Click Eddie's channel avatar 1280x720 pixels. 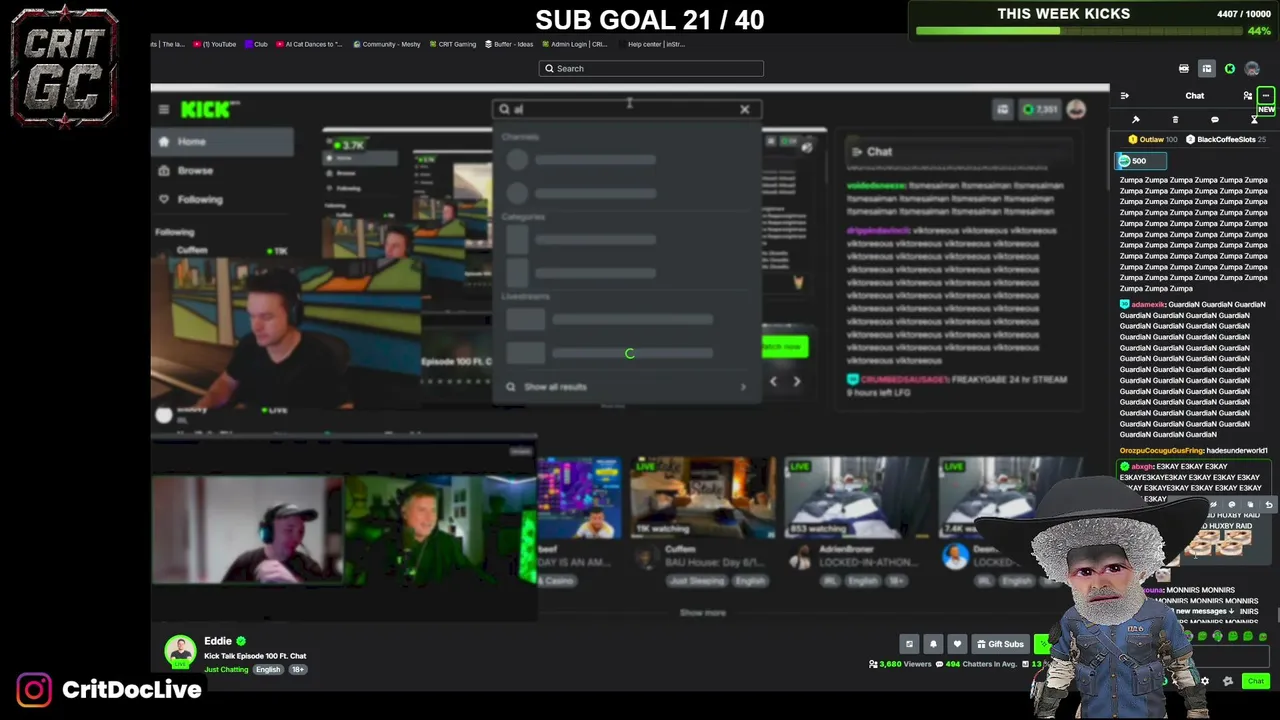181,652
